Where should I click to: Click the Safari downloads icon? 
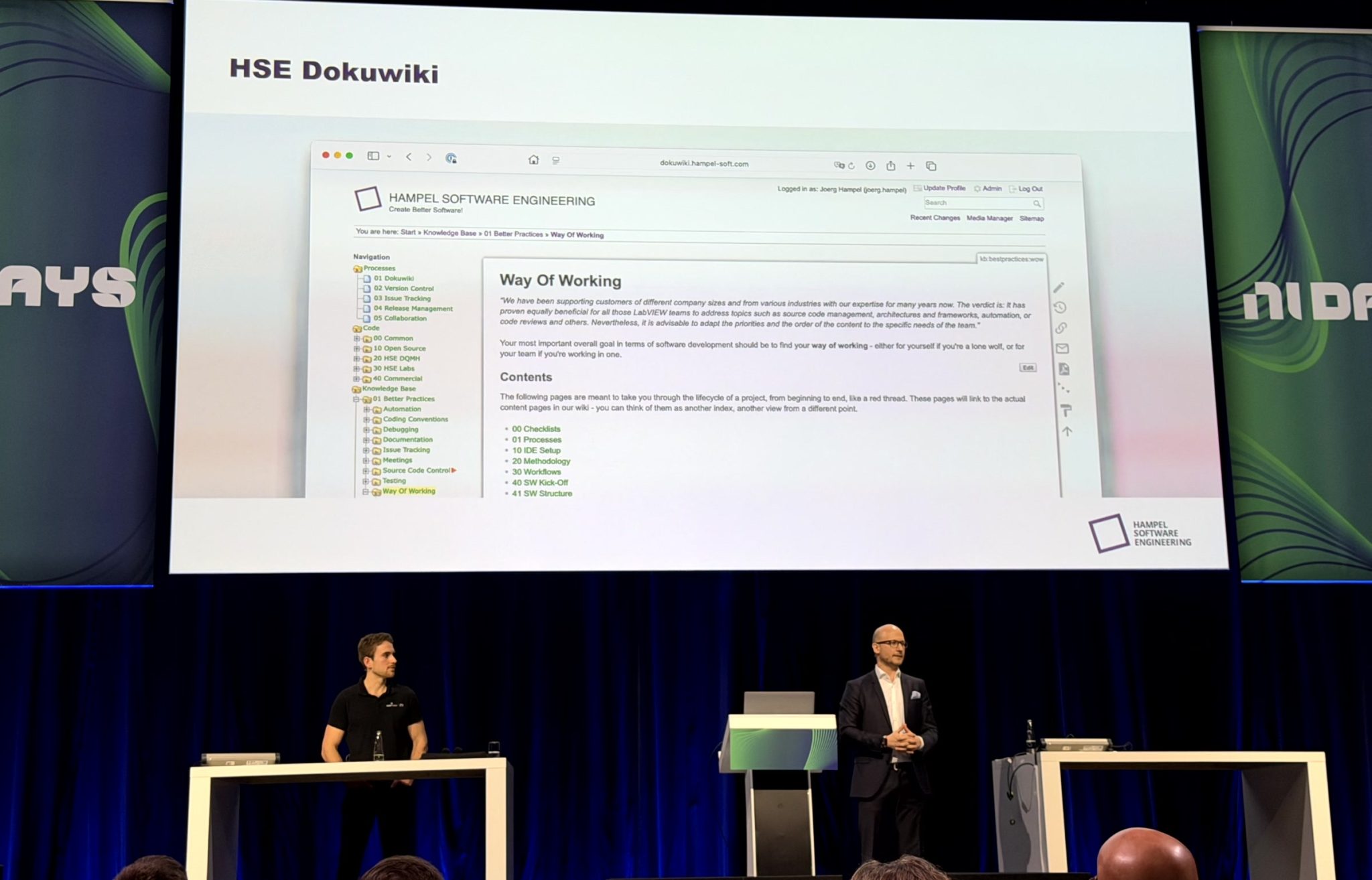pyautogui.click(x=870, y=165)
